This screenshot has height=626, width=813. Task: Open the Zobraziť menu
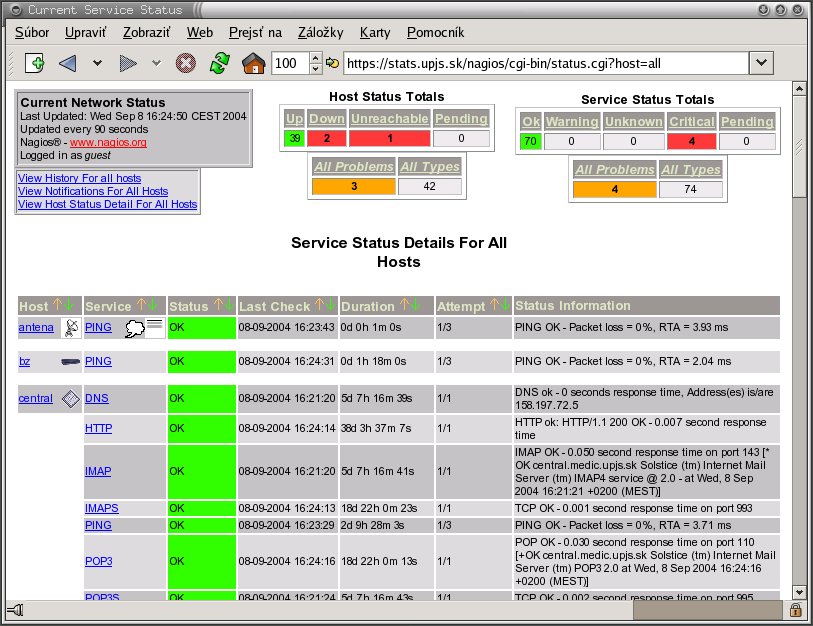pyautogui.click(x=146, y=32)
